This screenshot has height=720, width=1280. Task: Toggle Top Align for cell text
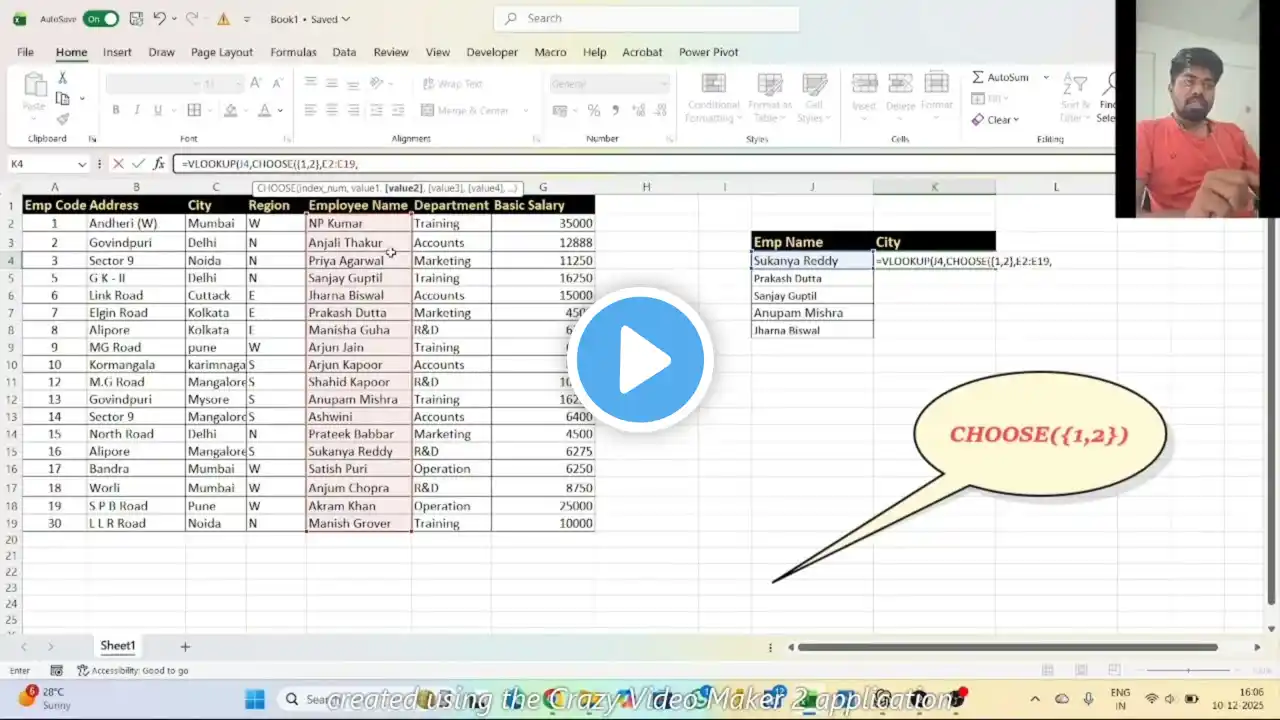click(311, 84)
